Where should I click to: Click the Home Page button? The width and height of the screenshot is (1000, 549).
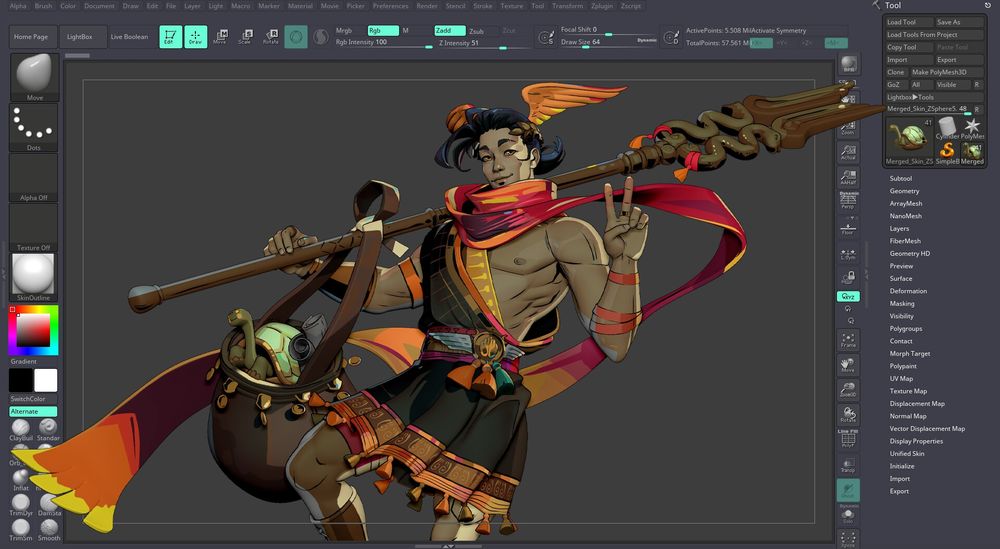[x=31, y=37]
